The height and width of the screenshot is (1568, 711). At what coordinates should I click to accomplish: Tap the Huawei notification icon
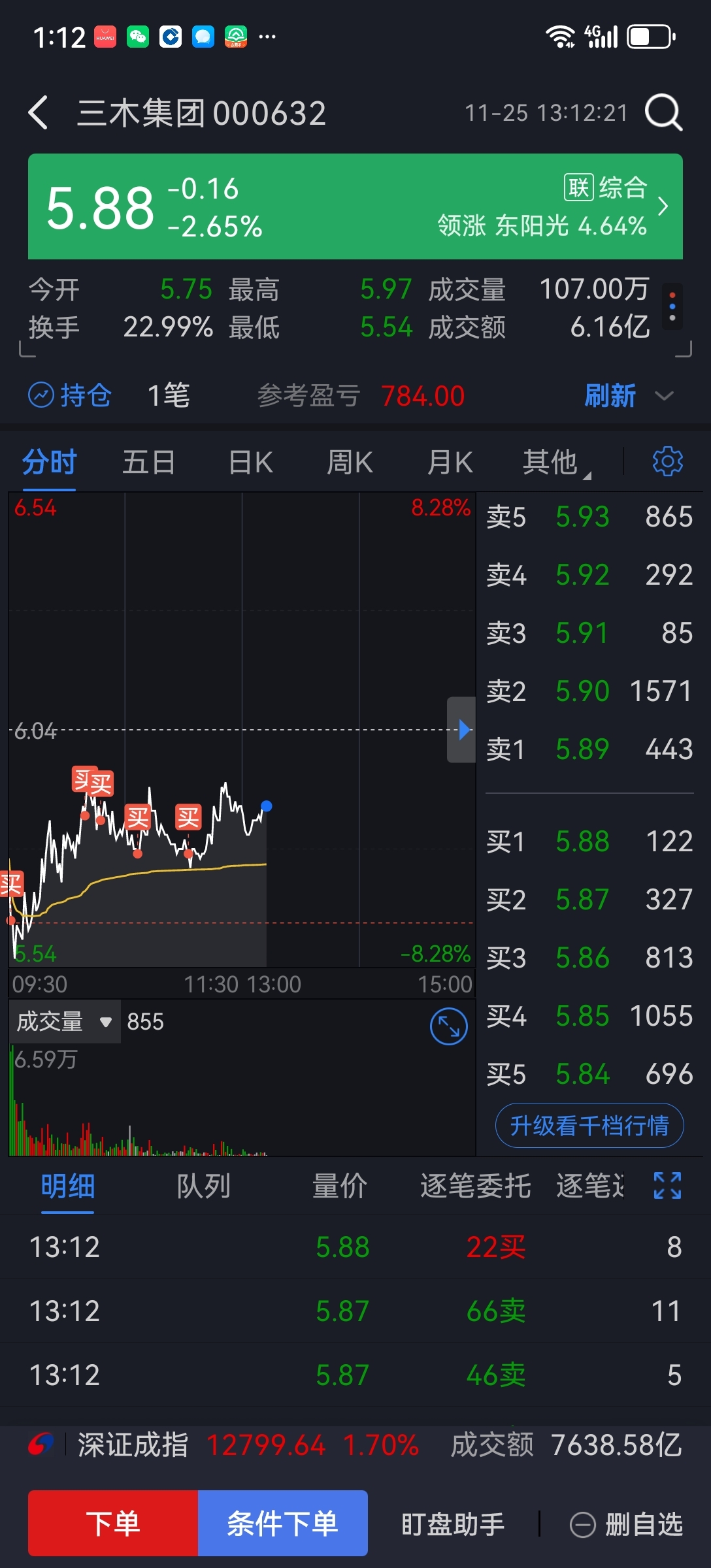tap(105, 37)
